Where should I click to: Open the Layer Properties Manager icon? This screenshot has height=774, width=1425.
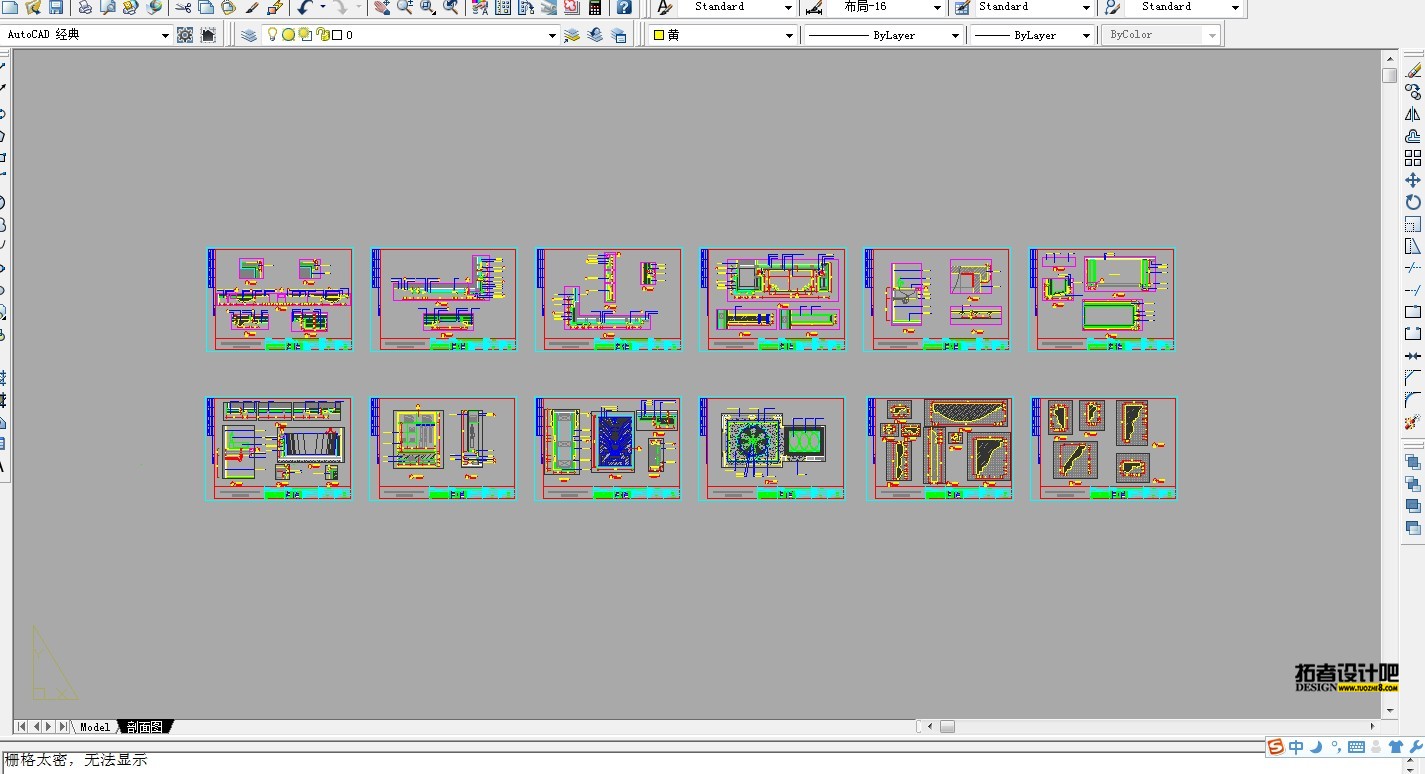(x=249, y=35)
